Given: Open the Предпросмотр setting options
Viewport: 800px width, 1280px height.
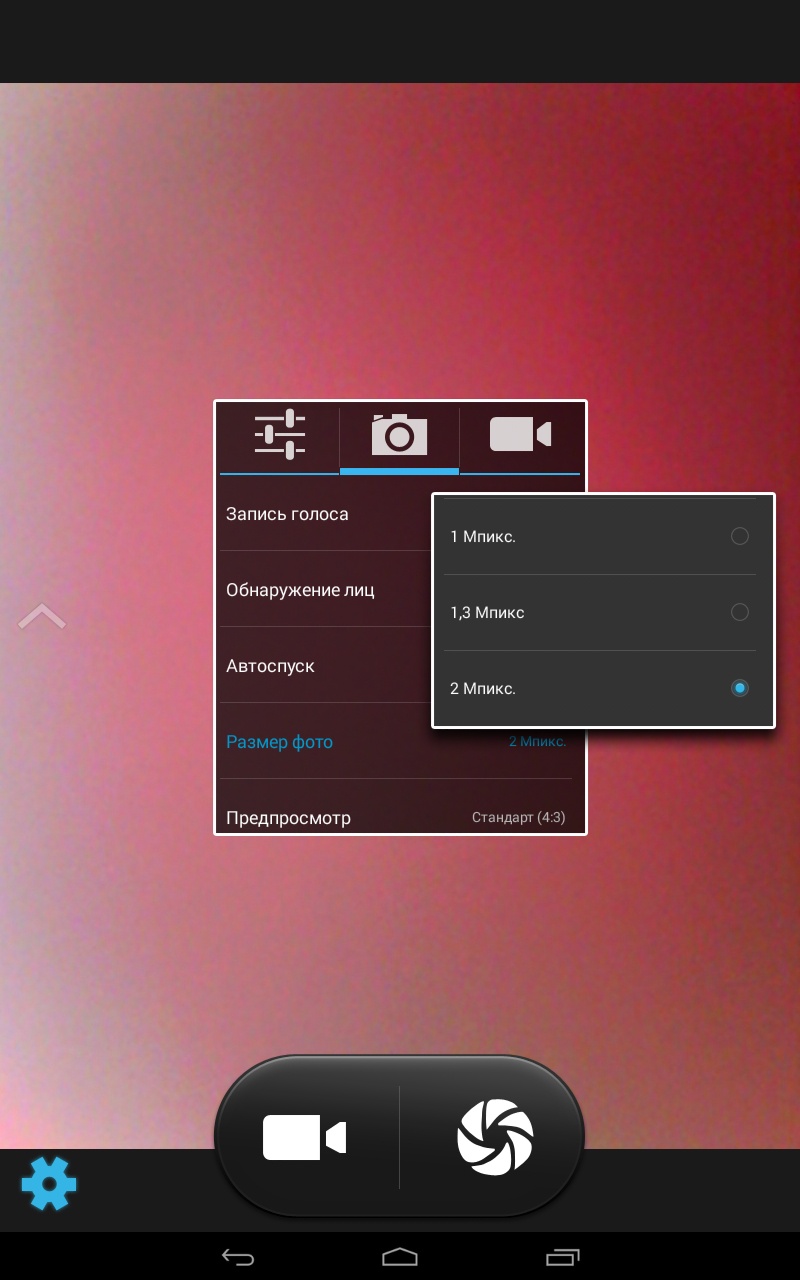Looking at the screenshot, I should [289, 817].
